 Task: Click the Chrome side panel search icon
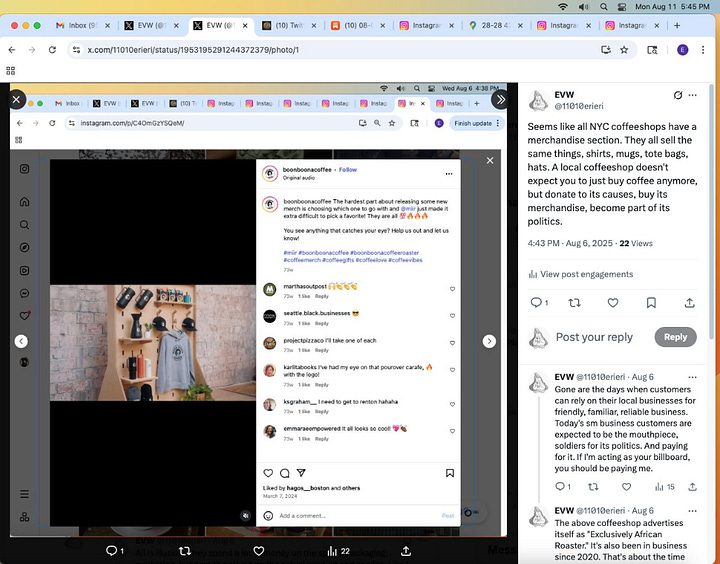(x=652, y=50)
